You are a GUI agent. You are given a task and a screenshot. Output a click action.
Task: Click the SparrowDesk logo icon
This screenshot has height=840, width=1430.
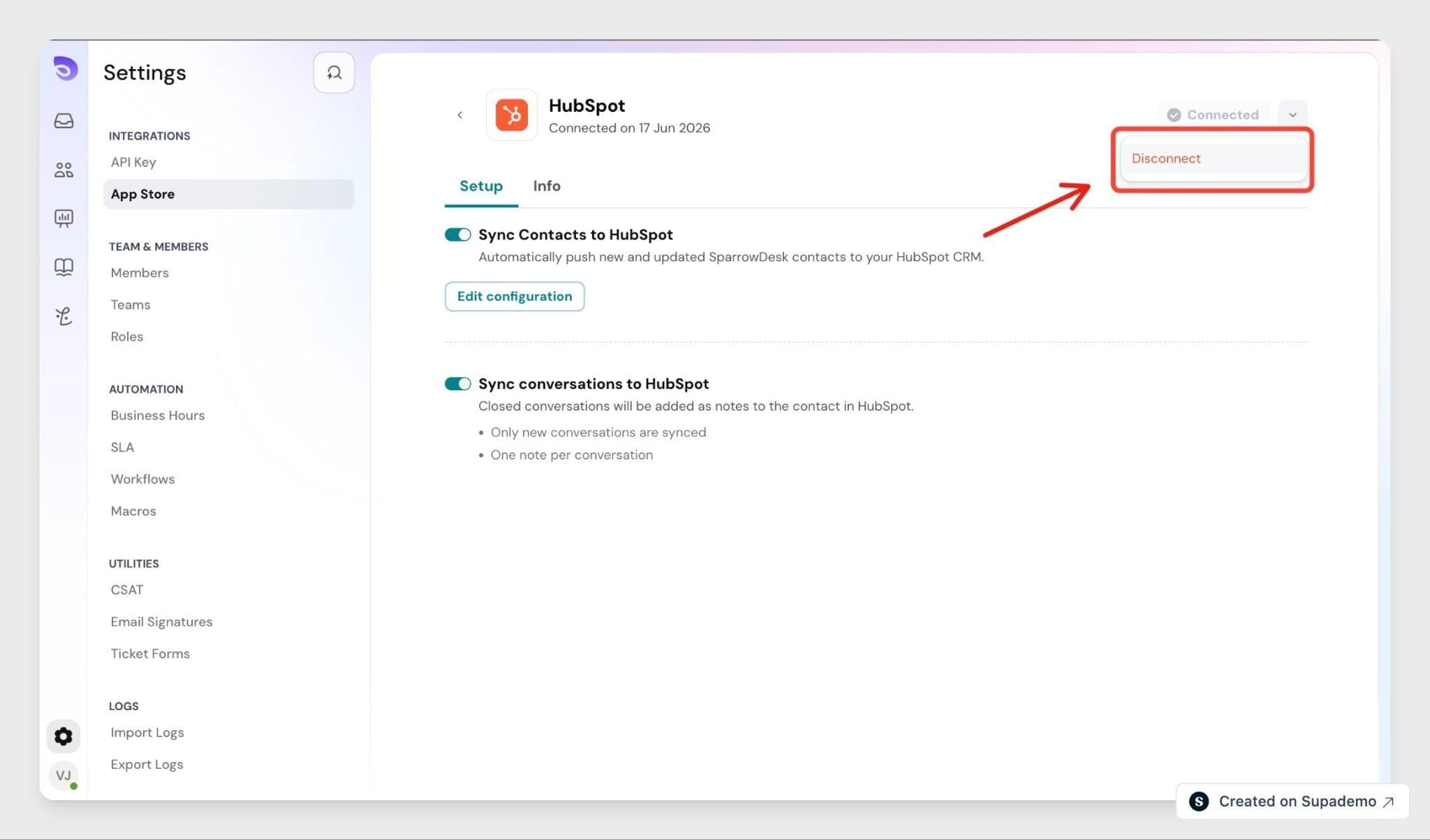click(x=65, y=68)
